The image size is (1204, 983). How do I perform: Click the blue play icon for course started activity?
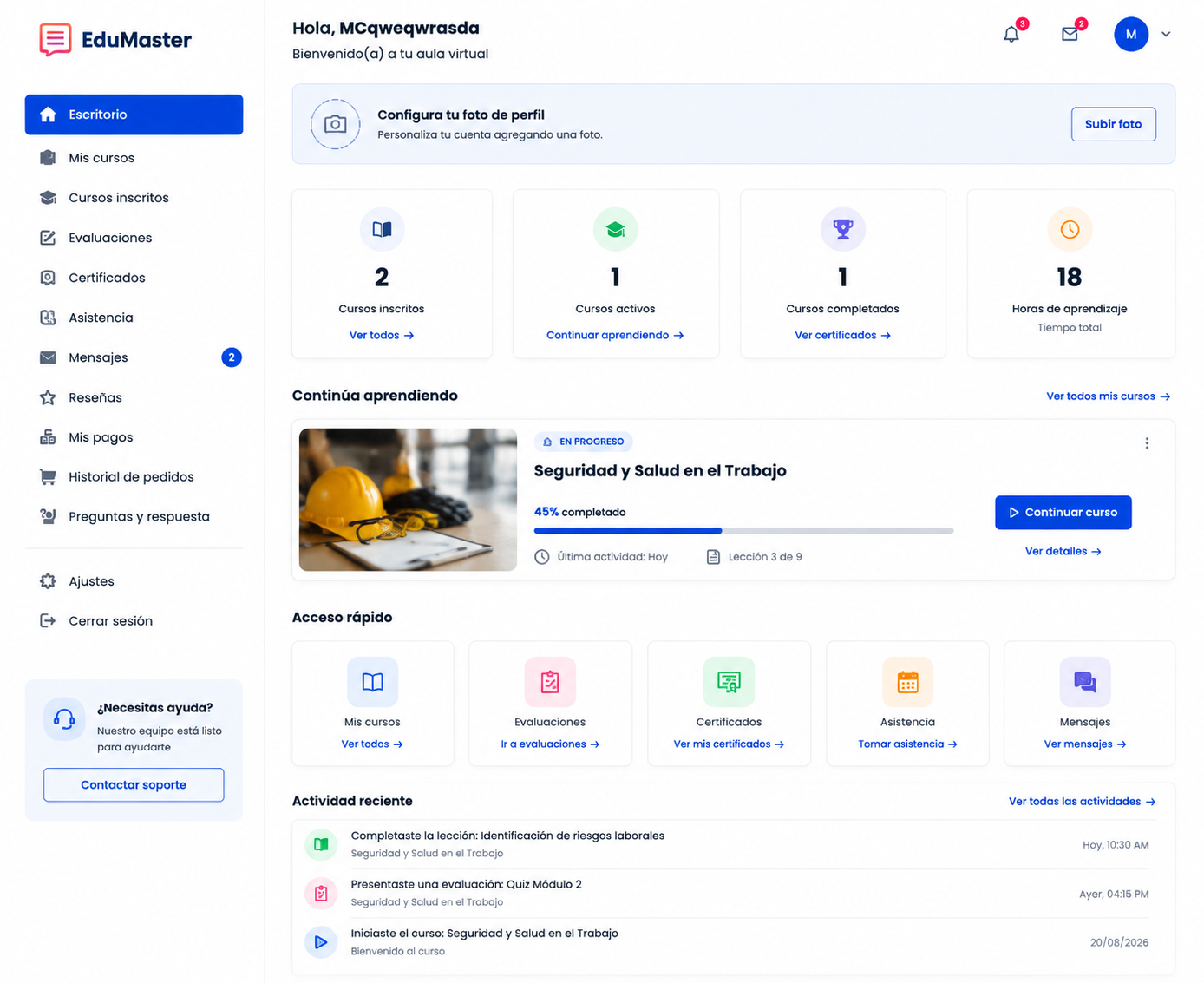(x=321, y=942)
